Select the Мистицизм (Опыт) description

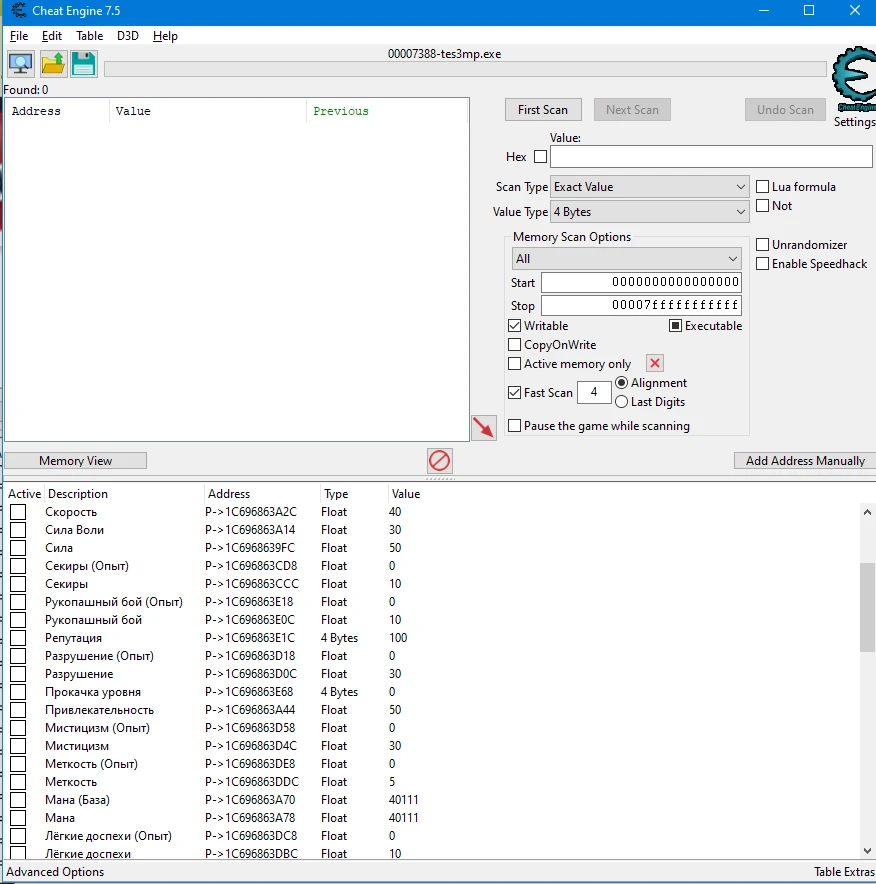click(x=98, y=728)
